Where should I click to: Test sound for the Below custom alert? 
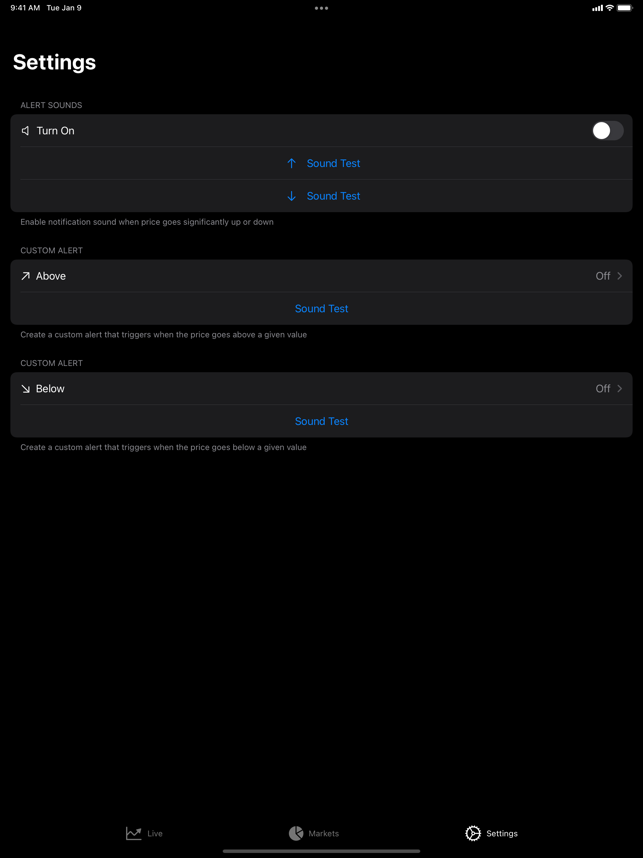tap(322, 421)
